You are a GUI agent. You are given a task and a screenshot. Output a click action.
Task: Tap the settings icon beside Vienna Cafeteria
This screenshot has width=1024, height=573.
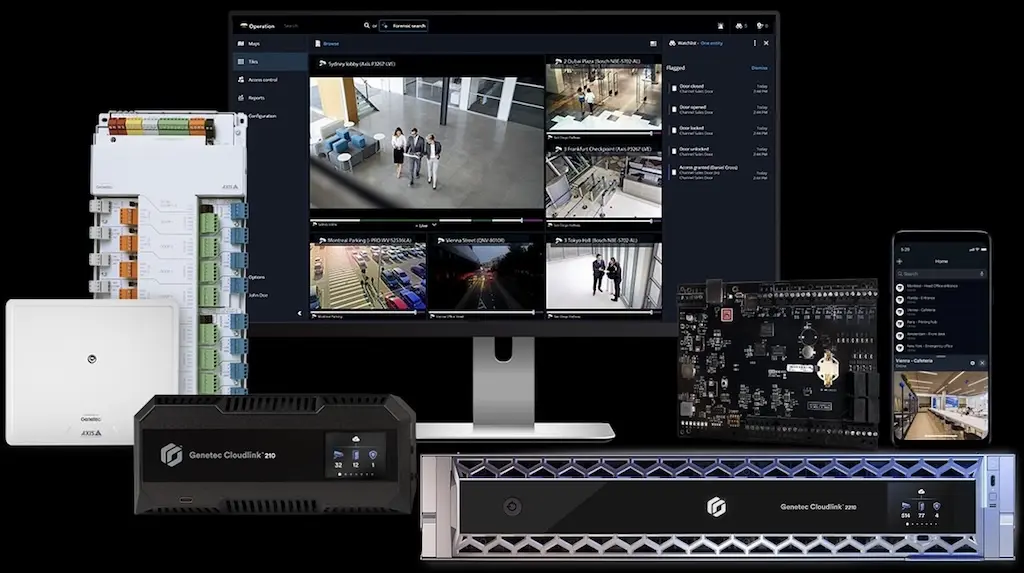pos(972,363)
